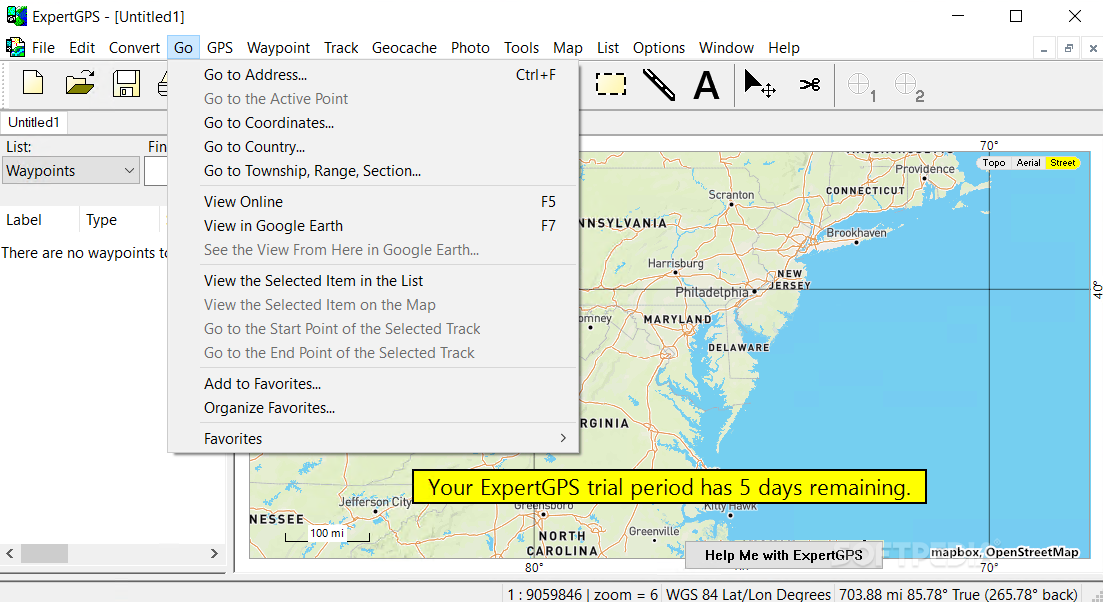Click the crosshair number 1 icon
The width and height of the screenshot is (1103, 602).
pos(862,87)
